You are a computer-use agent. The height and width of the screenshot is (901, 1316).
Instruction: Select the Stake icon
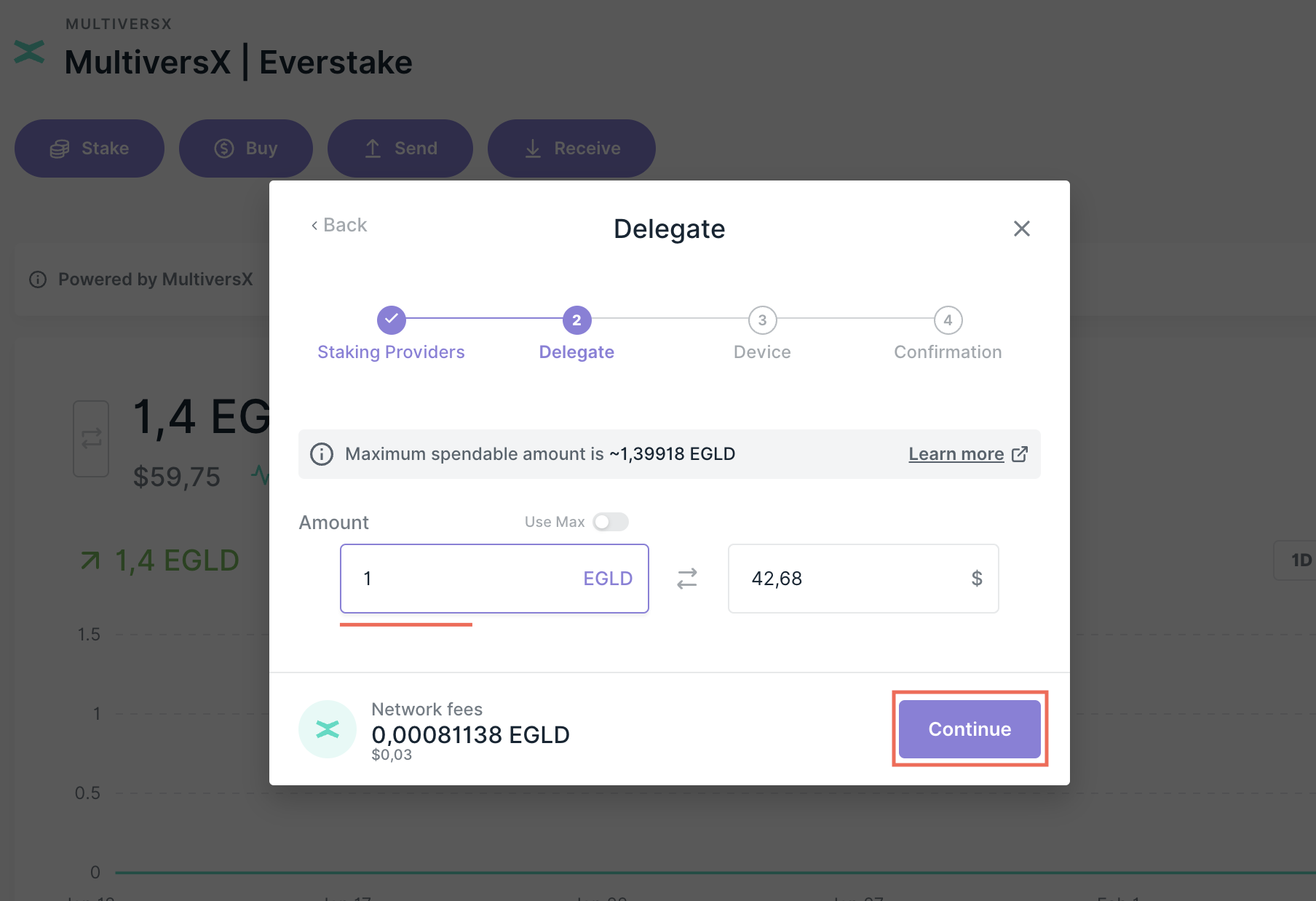click(60, 148)
